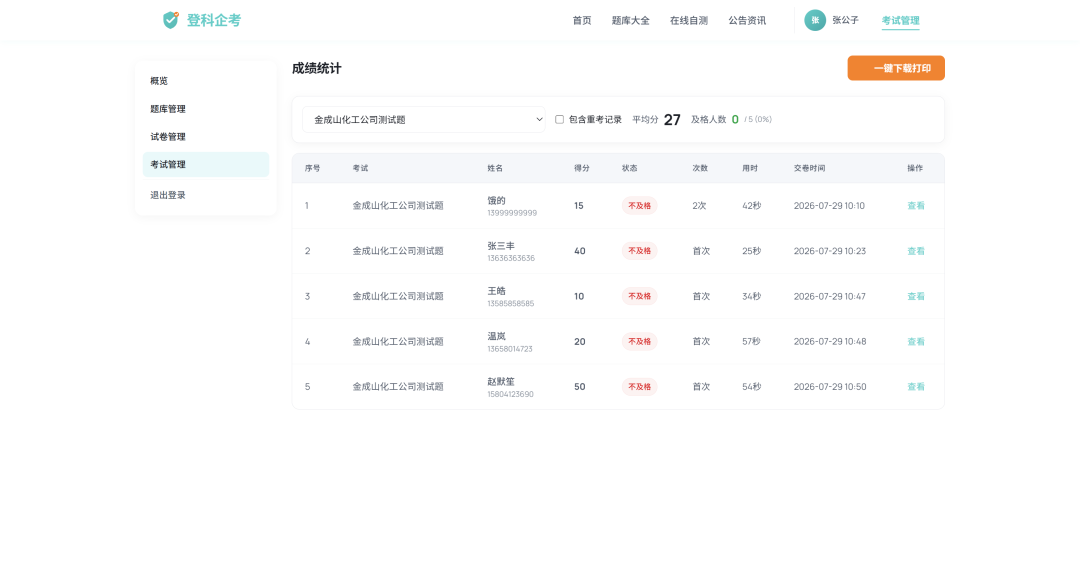This screenshot has height=580, width=1080.
Task: Click the 操作 column header
Action: pos(915,168)
